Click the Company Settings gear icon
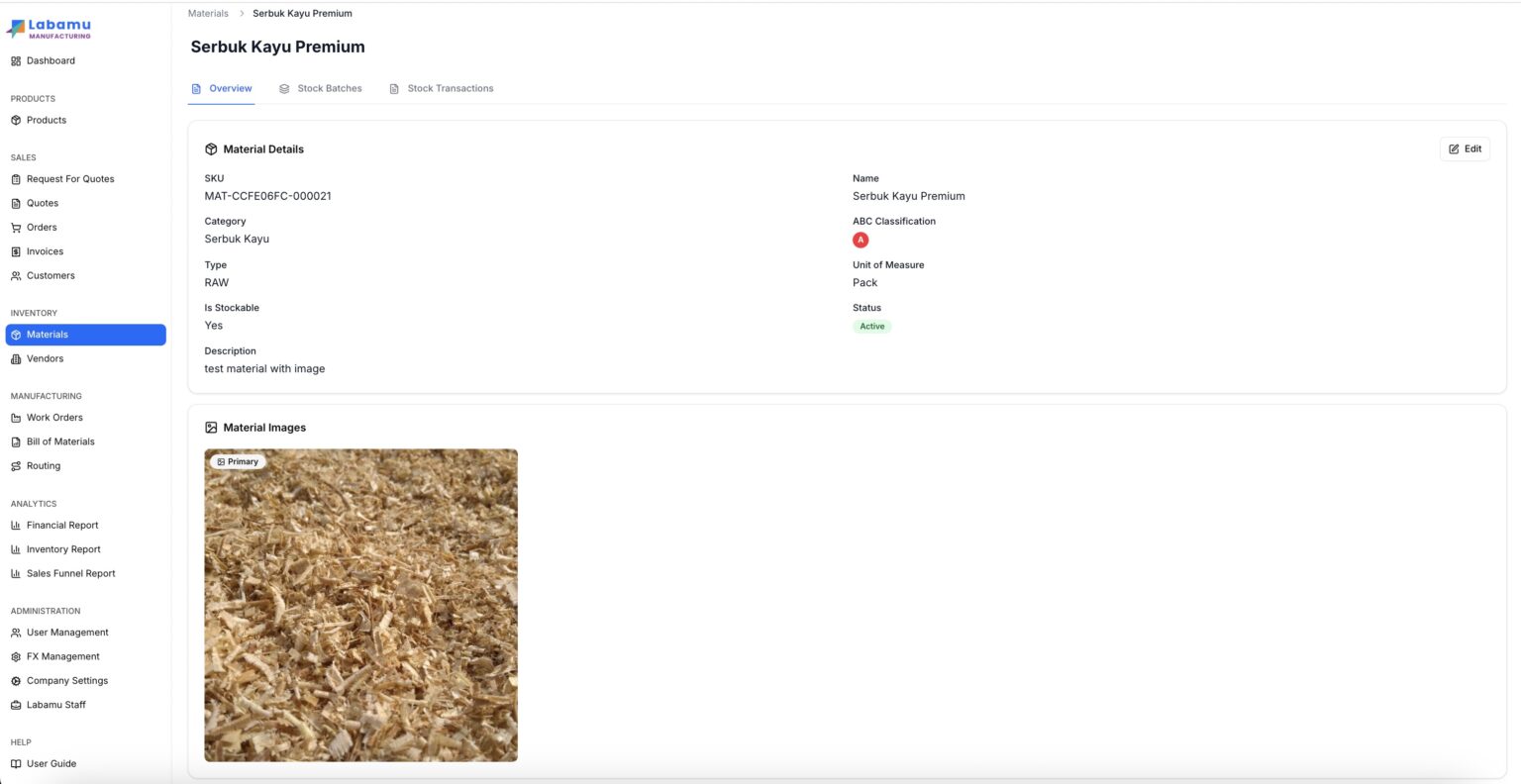Screen dimensions: 1521x784 tap(16, 681)
